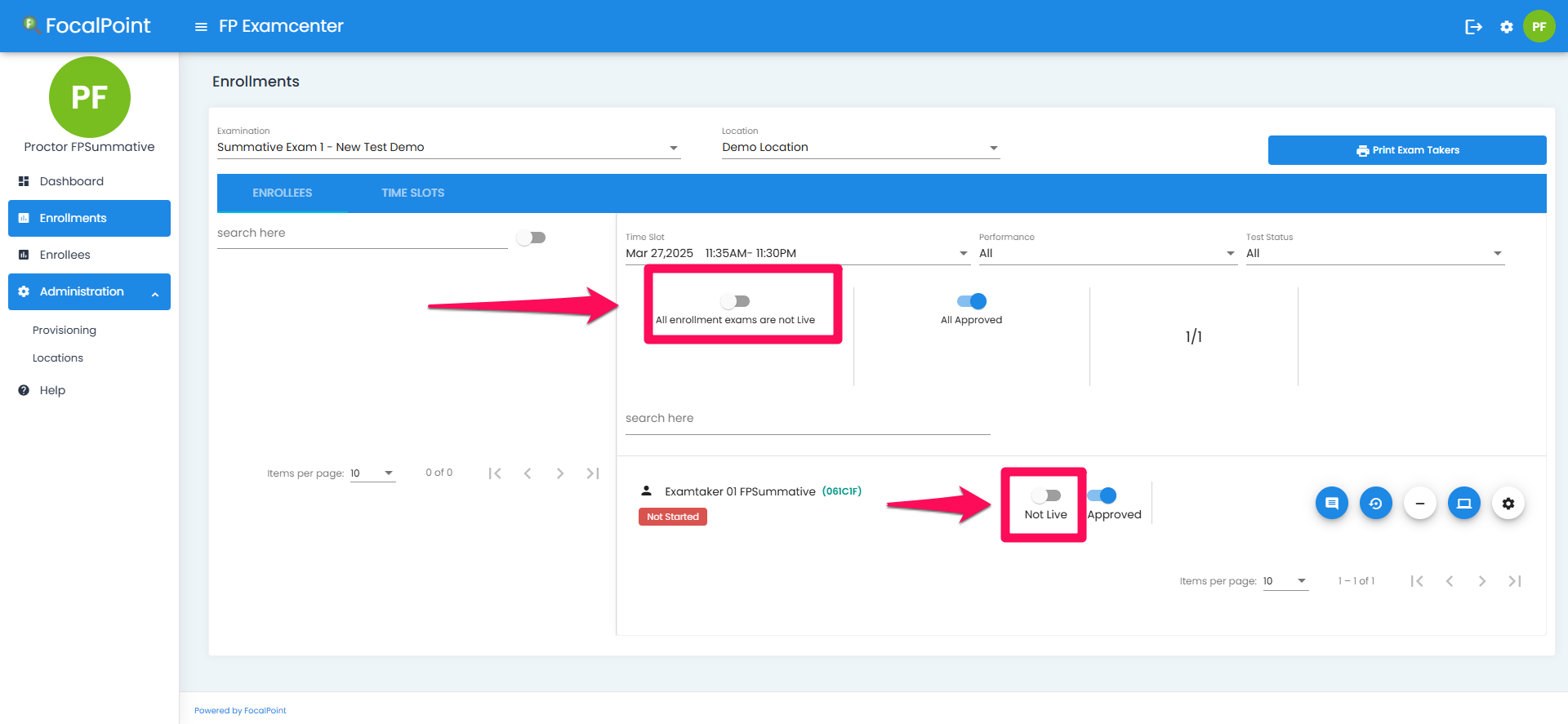Toggle Not Live switch for Examtaker 01
Screen dimensions: 1568x724
[x=1046, y=495]
